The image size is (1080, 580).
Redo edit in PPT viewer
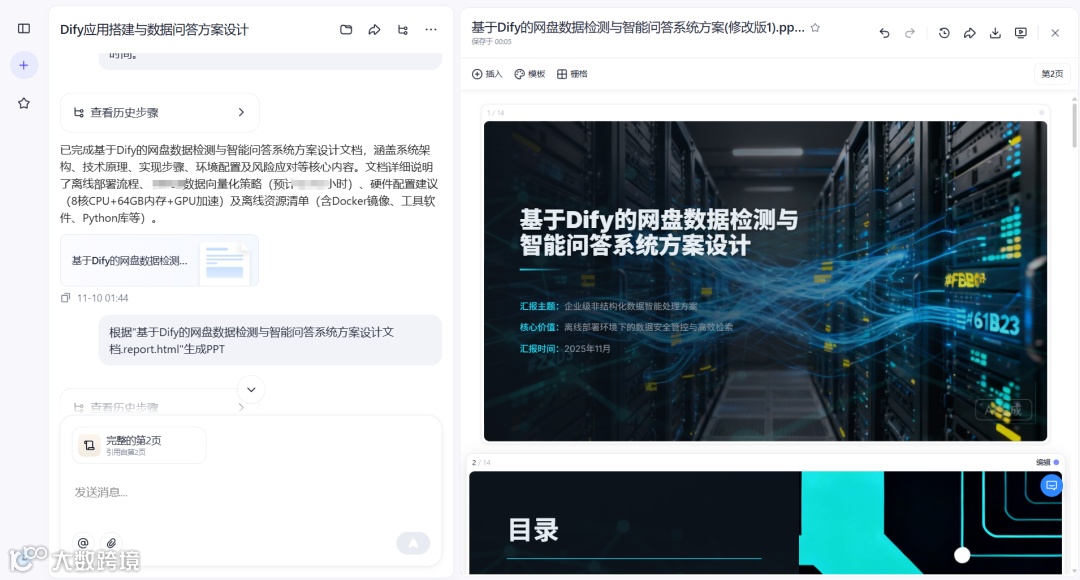(910, 33)
